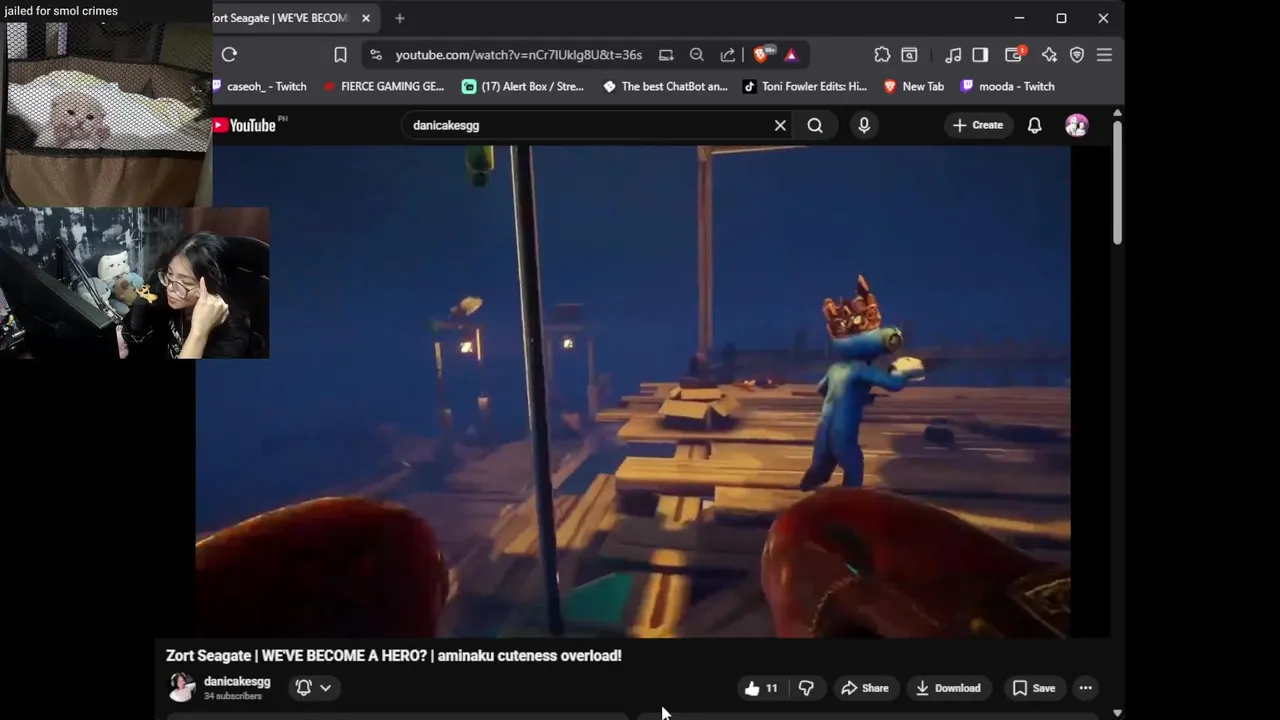The image size is (1280, 720).
Task: Open YouTube notifications bell
Action: pos(1035,125)
